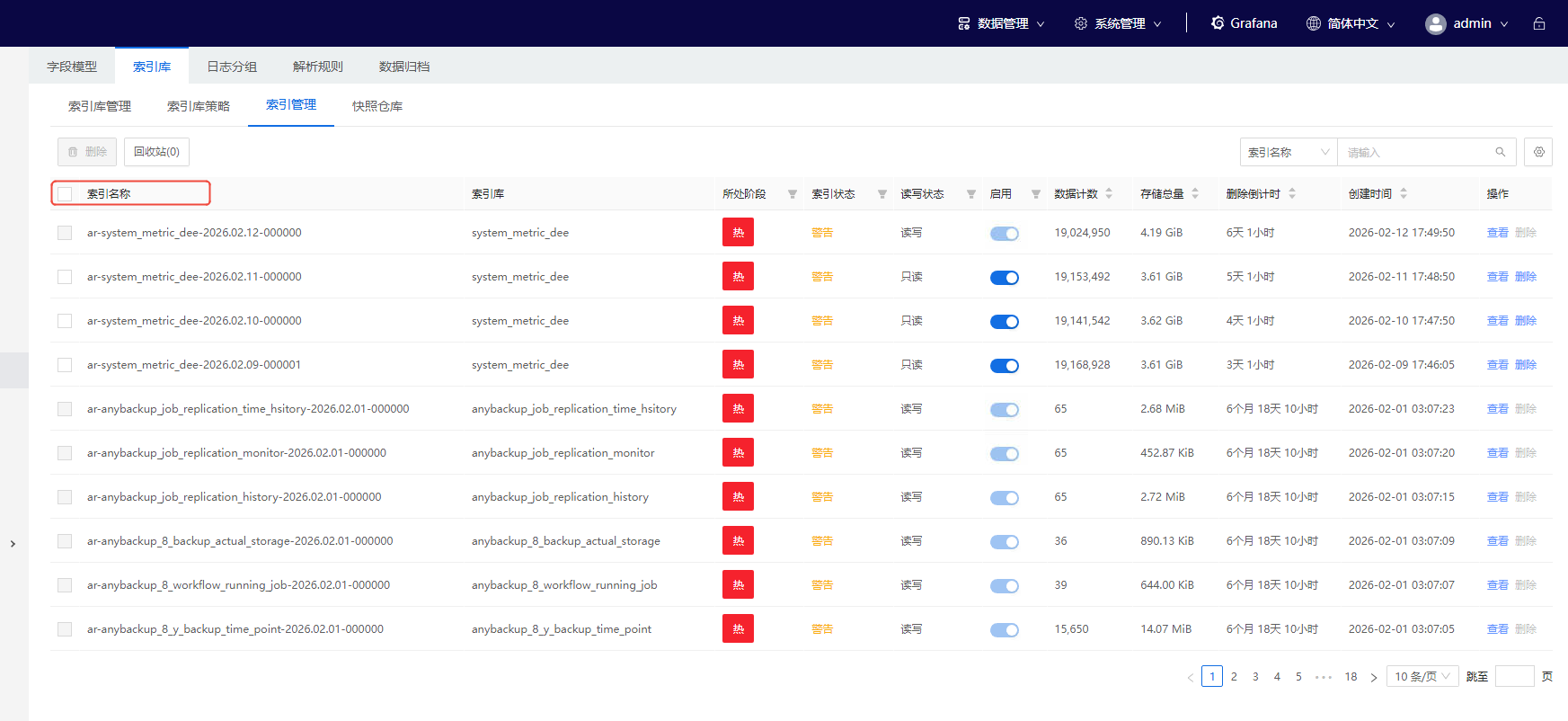Click 查看 for ar-system_metric_dee-2026.02.10-000000
This screenshot has width=1568, height=721.
[1498, 321]
